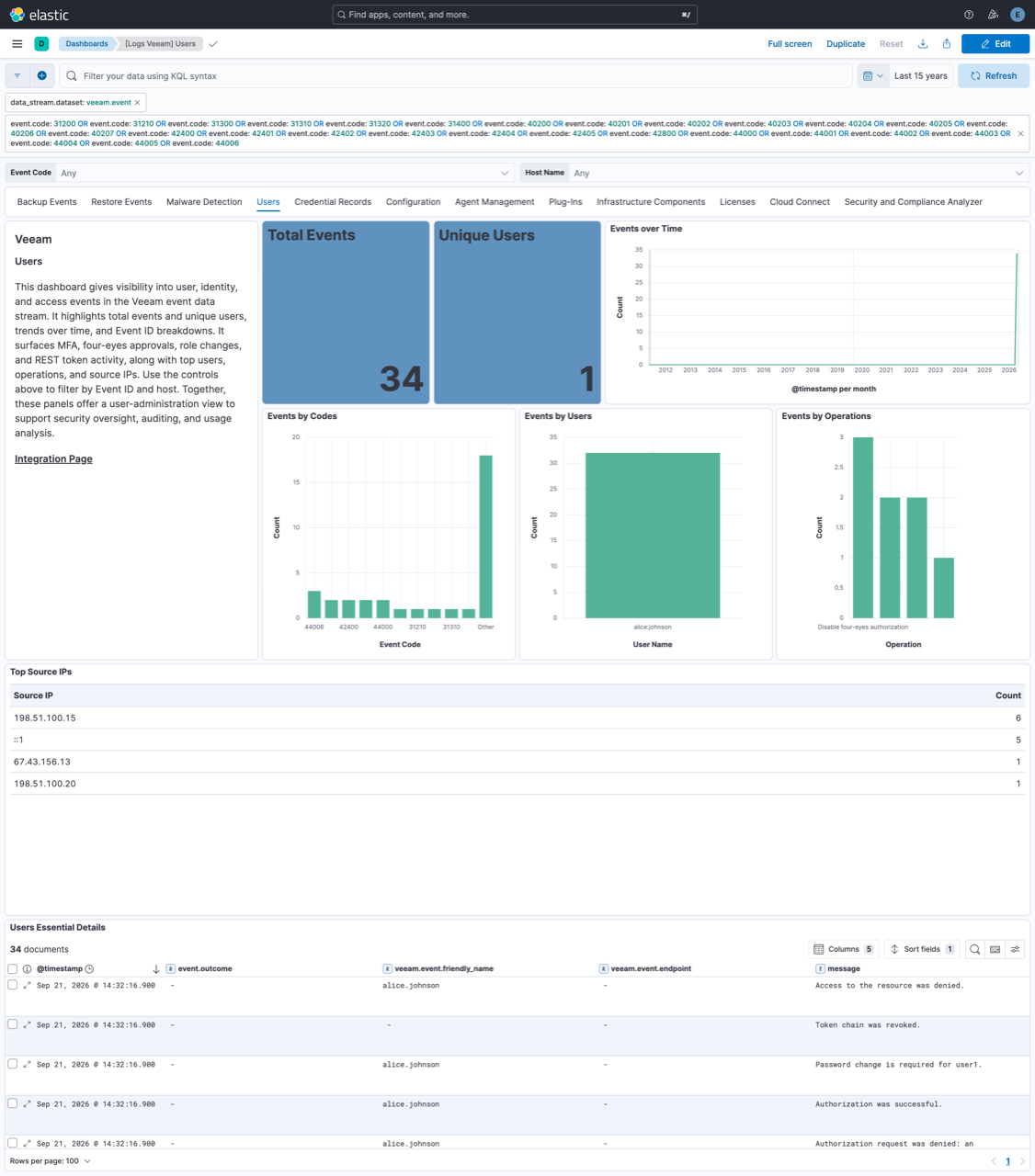Open keyboard shortcuts icon in the data grid
The width and height of the screenshot is (1035, 1176).
click(x=995, y=949)
